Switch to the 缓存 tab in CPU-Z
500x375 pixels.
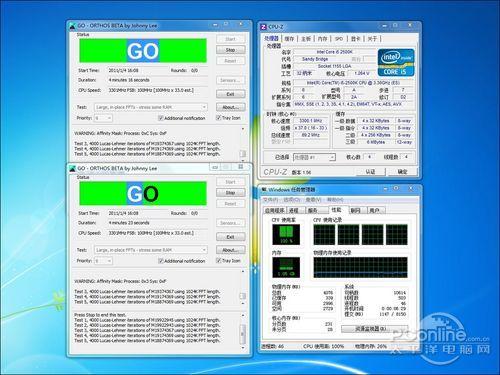(289, 39)
